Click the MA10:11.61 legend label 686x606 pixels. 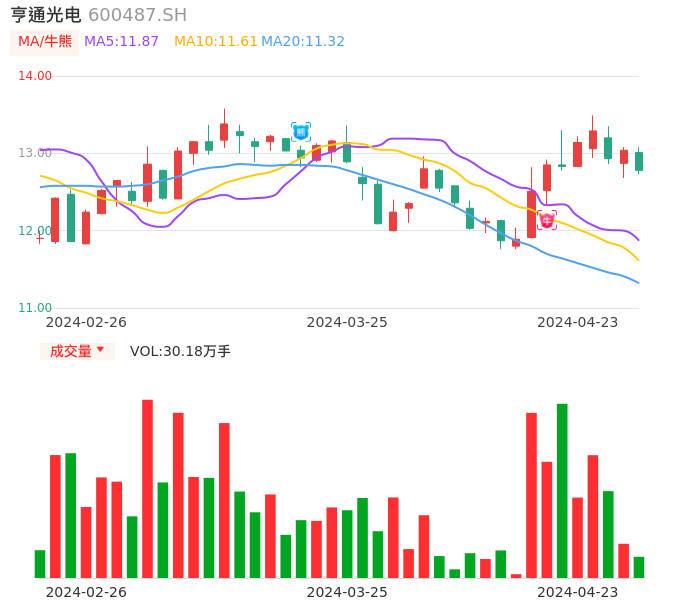215,42
